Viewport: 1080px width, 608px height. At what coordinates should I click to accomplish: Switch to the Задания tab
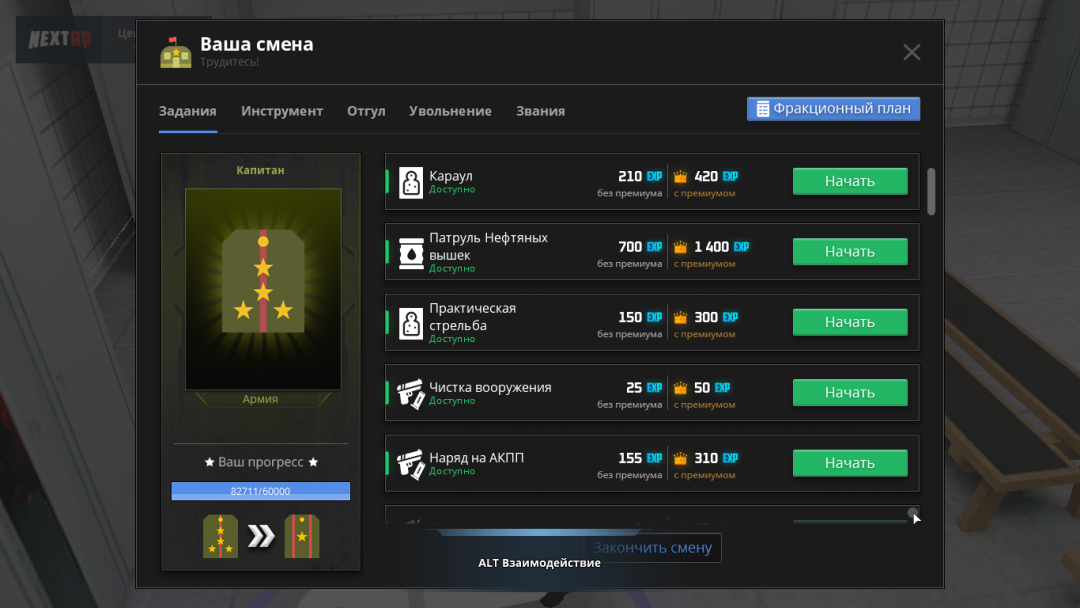(x=187, y=111)
